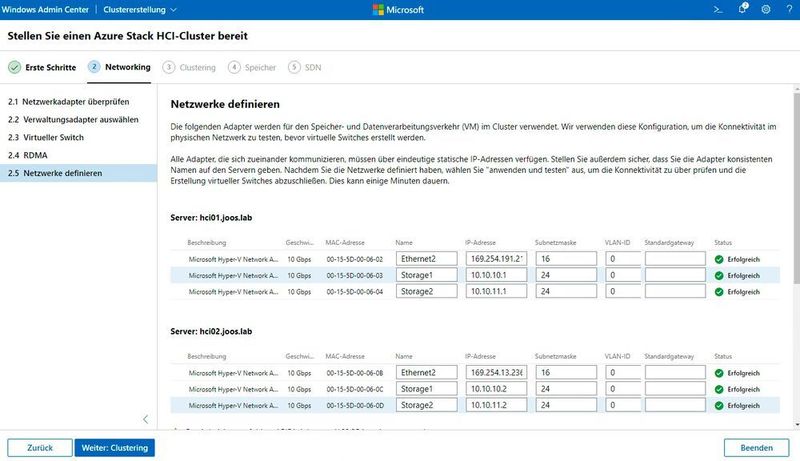Click success status icon for 10.10.10.2 row
This screenshot has width=800, height=461.
tap(719, 389)
